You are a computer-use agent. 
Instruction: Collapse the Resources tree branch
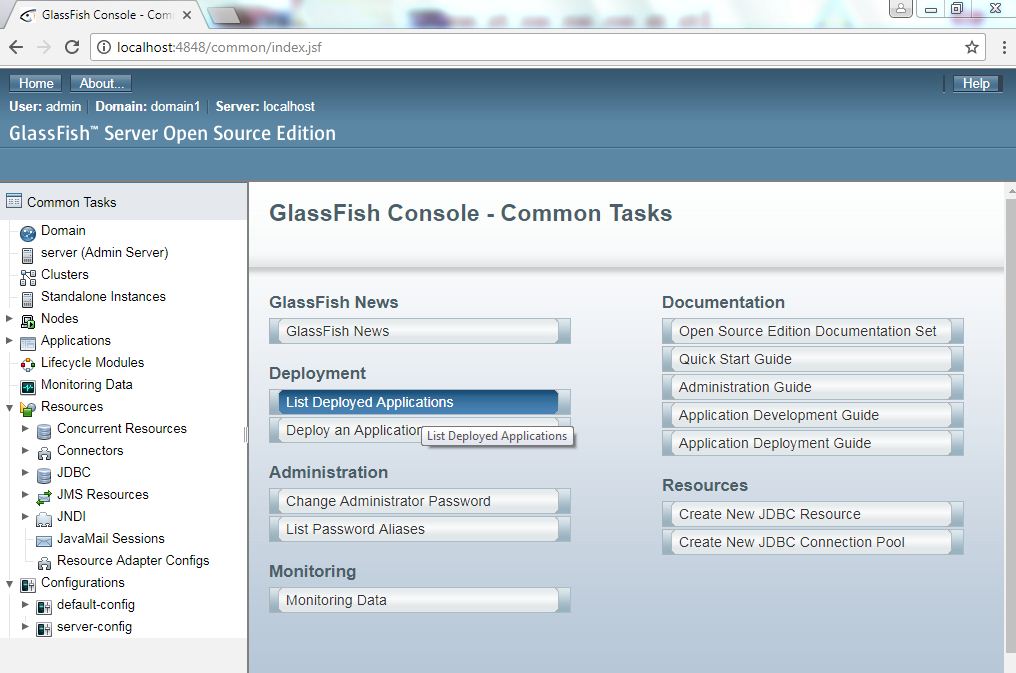click(x=8, y=407)
